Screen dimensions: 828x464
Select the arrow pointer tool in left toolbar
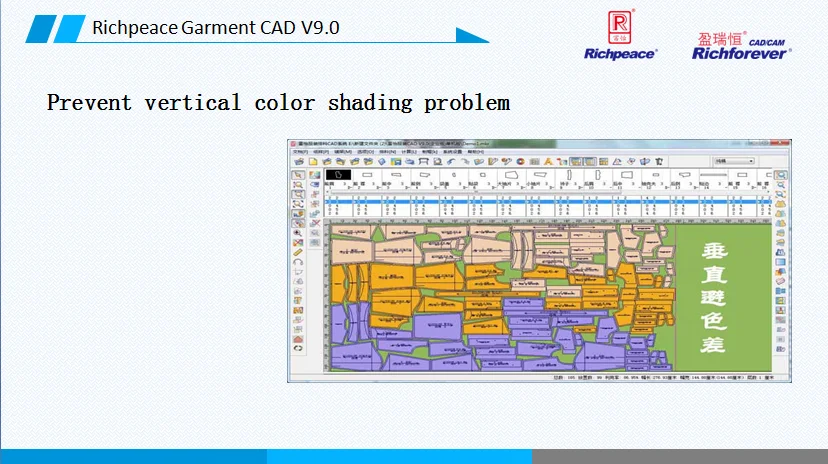pos(298,175)
